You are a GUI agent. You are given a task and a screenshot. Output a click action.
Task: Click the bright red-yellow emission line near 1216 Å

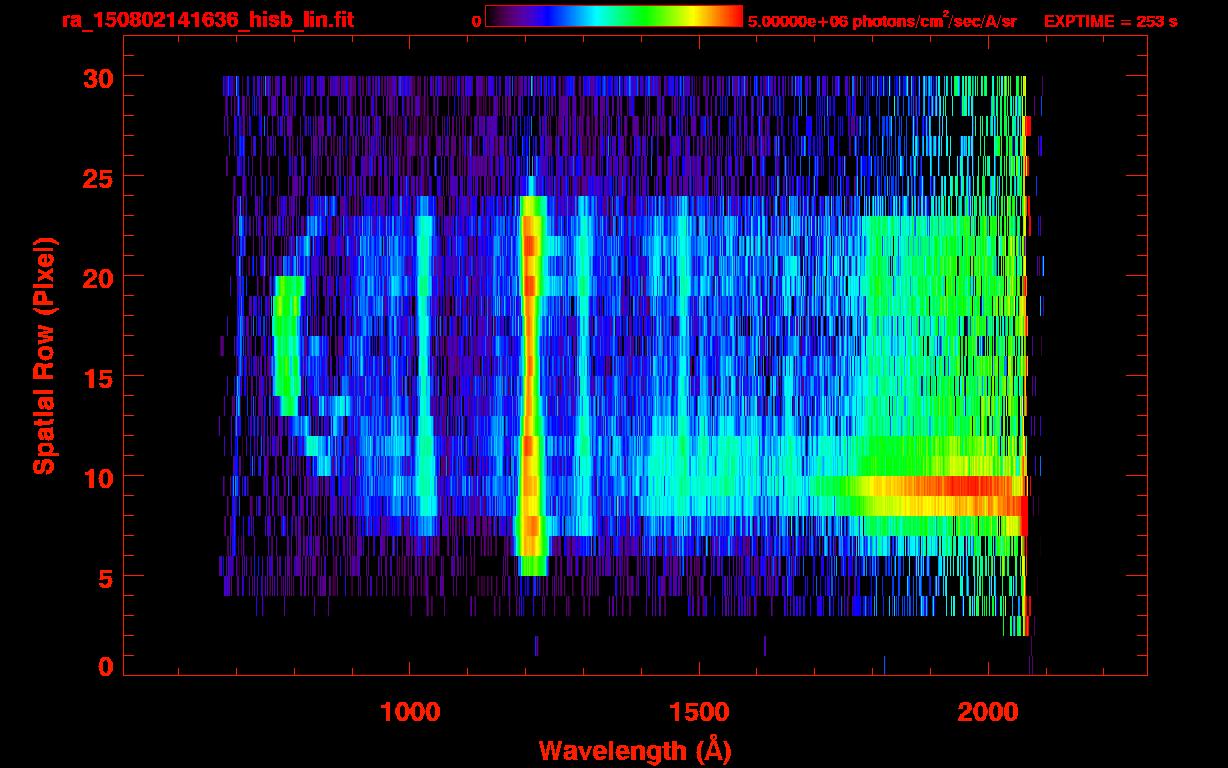531,385
